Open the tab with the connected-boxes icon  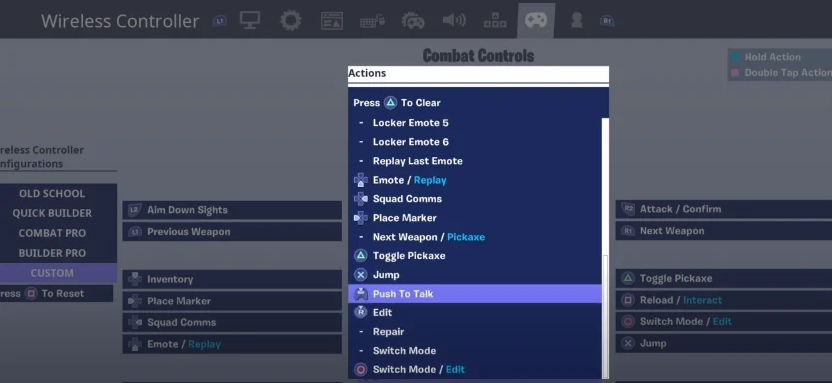coord(495,21)
